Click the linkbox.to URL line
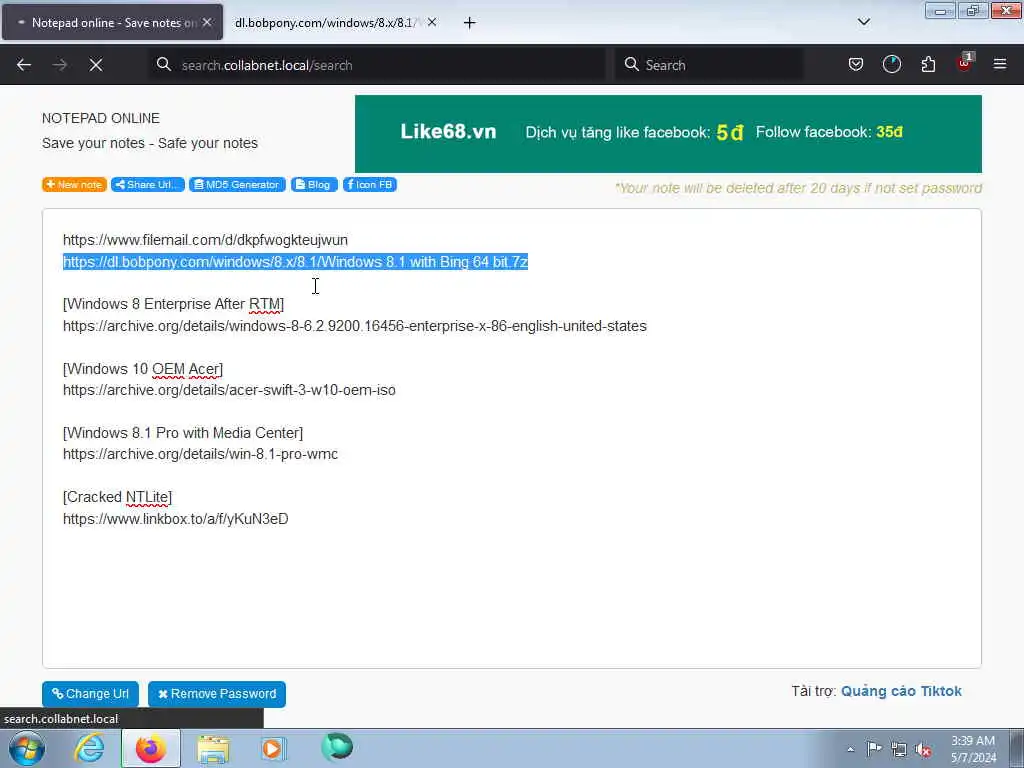Image resolution: width=1024 pixels, height=768 pixels. pyautogui.click(x=176, y=519)
